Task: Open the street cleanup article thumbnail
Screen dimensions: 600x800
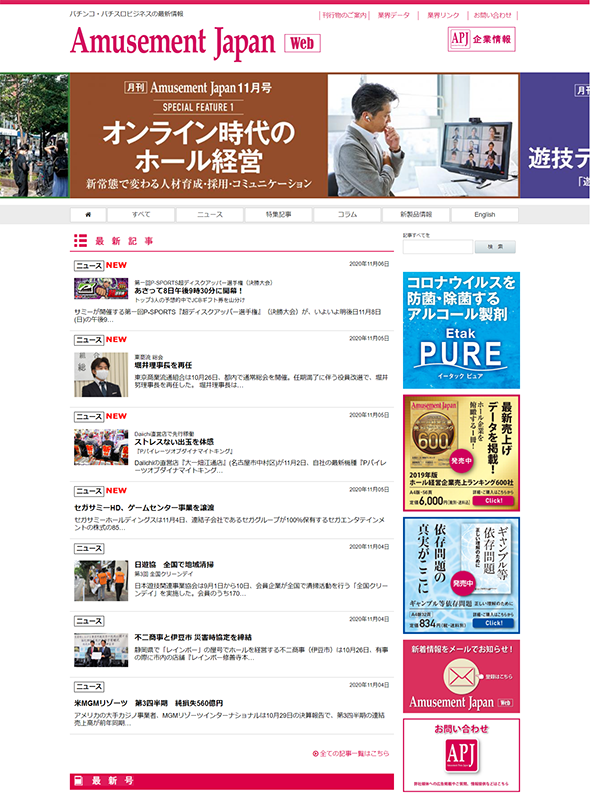Action: coord(101,581)
